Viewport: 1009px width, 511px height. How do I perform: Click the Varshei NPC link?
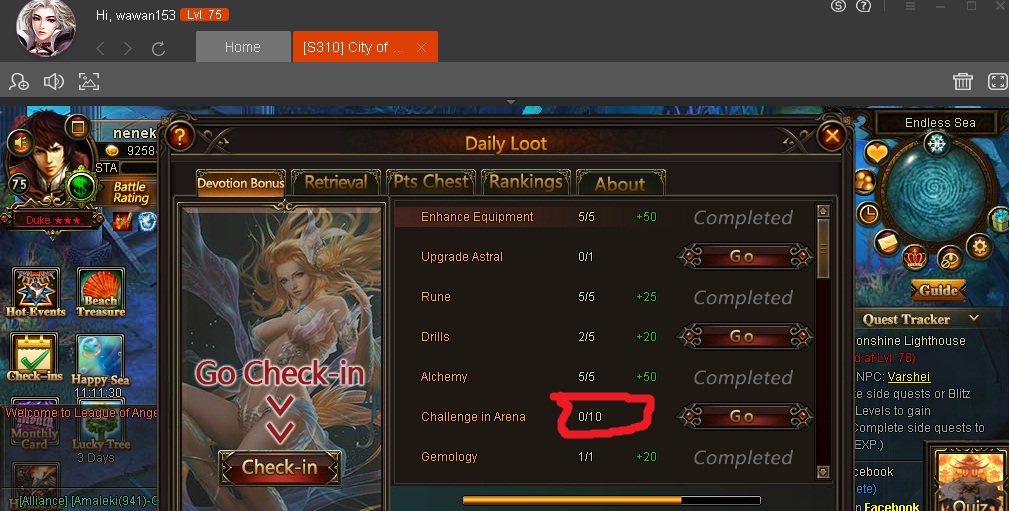click(x=909, y=376)
